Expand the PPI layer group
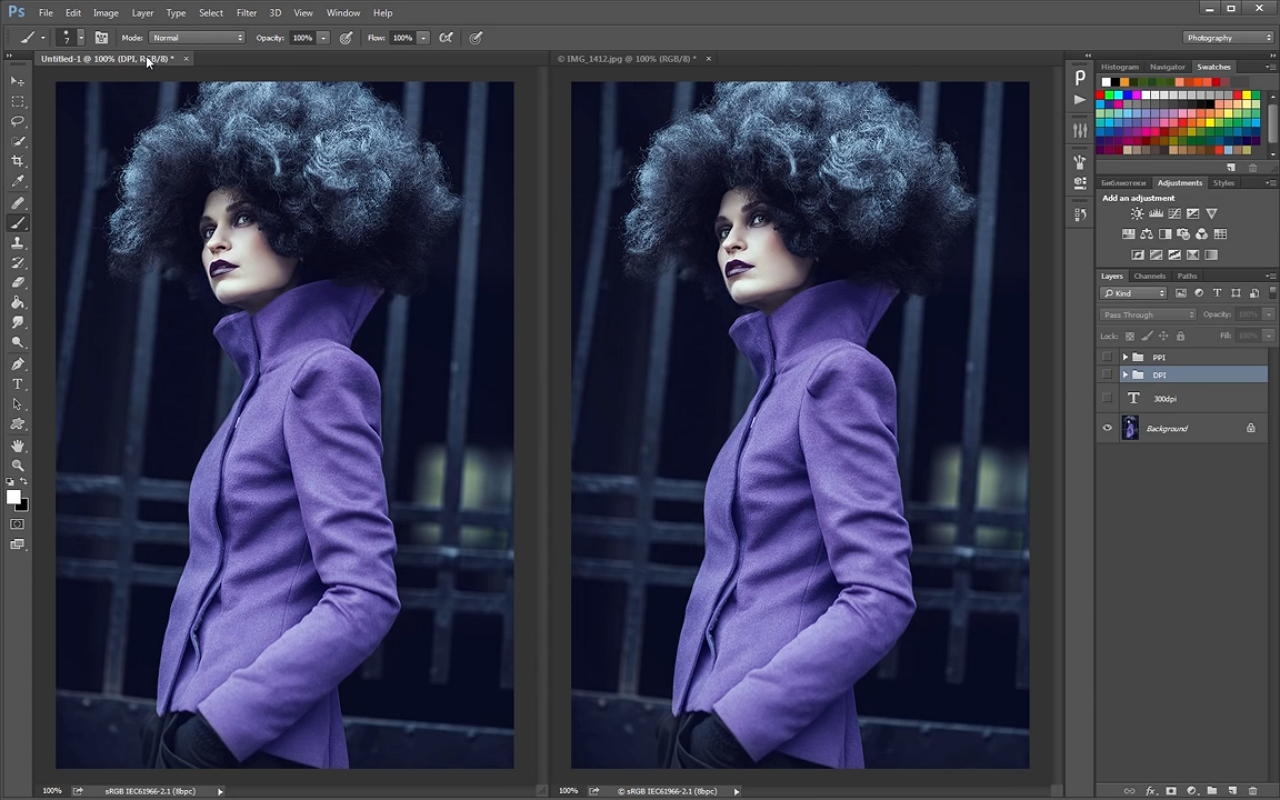 (1125, 357)
